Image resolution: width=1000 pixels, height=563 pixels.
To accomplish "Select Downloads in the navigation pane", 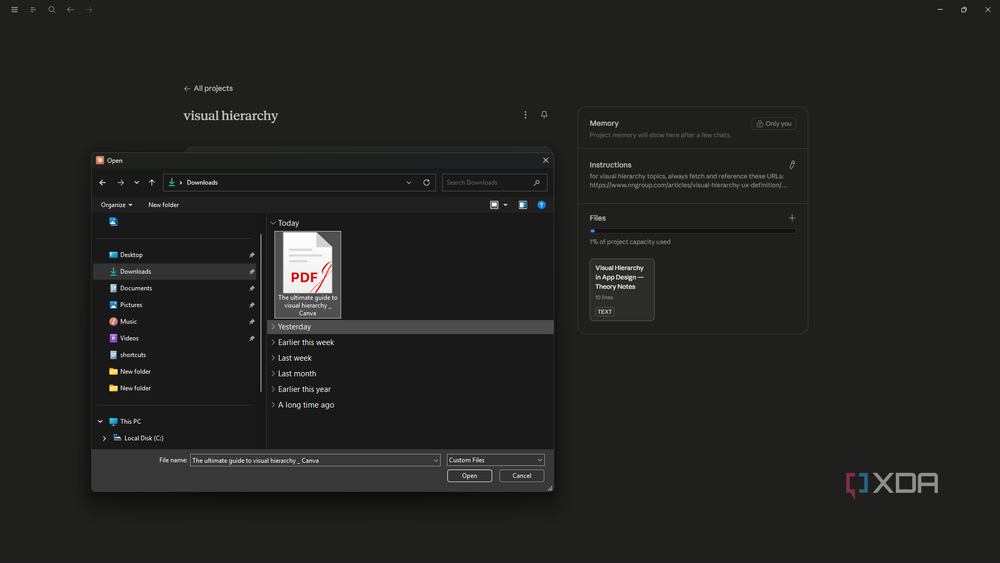I will point(175,272).
